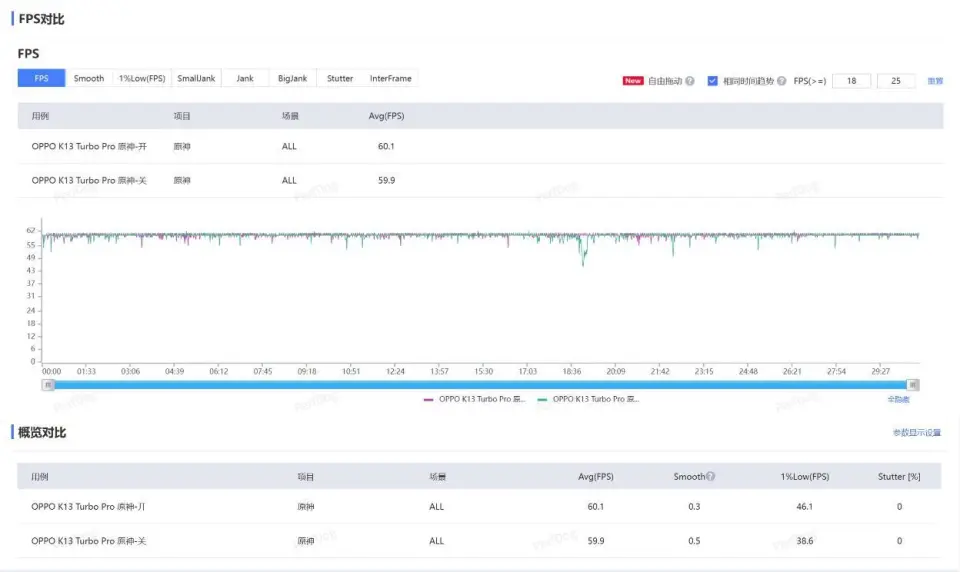This screenshot has height=572, width=960.
Task: Click the red New badge
Action: coord(633,81)
